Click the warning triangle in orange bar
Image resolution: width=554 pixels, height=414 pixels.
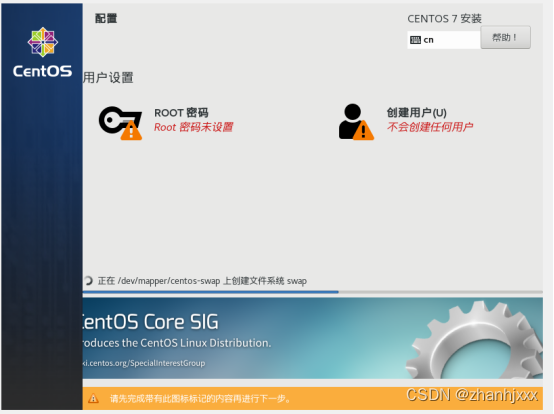click(x=93, y=398)
